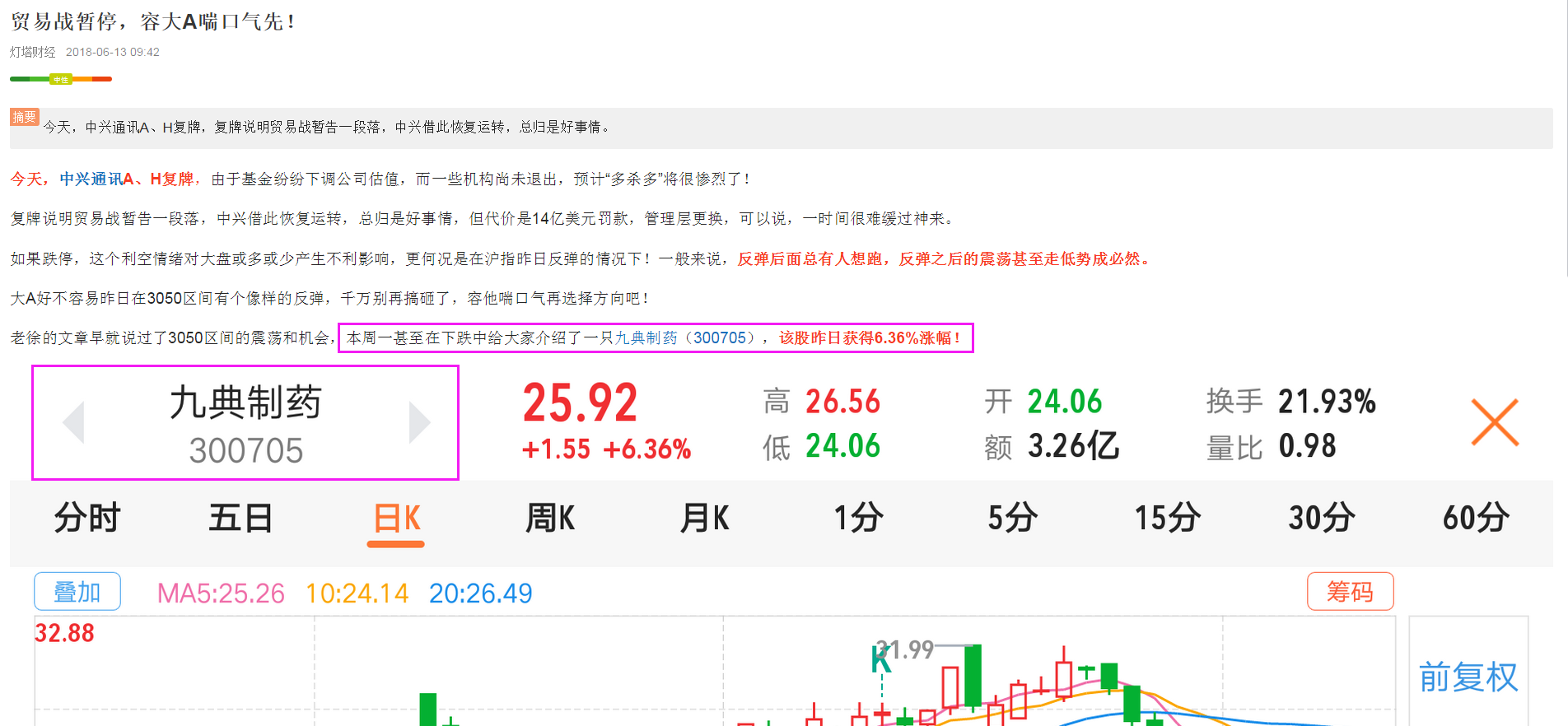Click the low price 24.06 beside 低
The width and height of the screenshot is (1568, 726).
tap(842, 446)
